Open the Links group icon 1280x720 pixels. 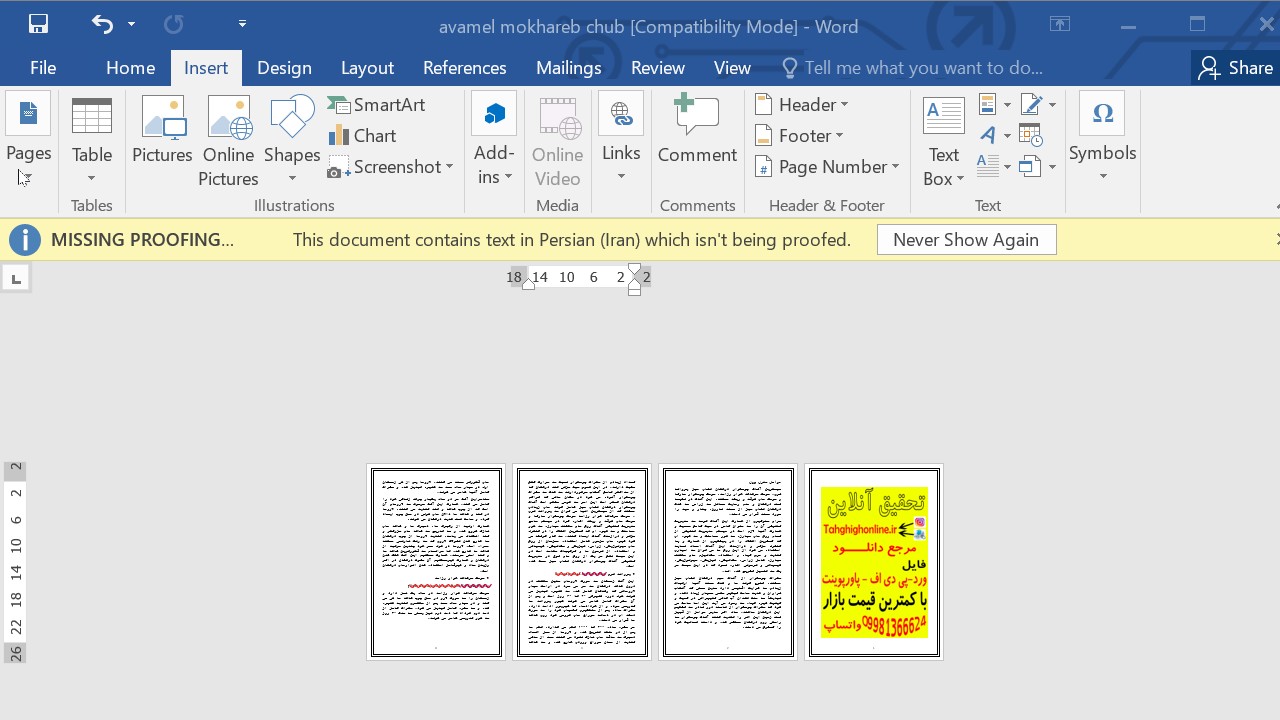tap(621, 115)
